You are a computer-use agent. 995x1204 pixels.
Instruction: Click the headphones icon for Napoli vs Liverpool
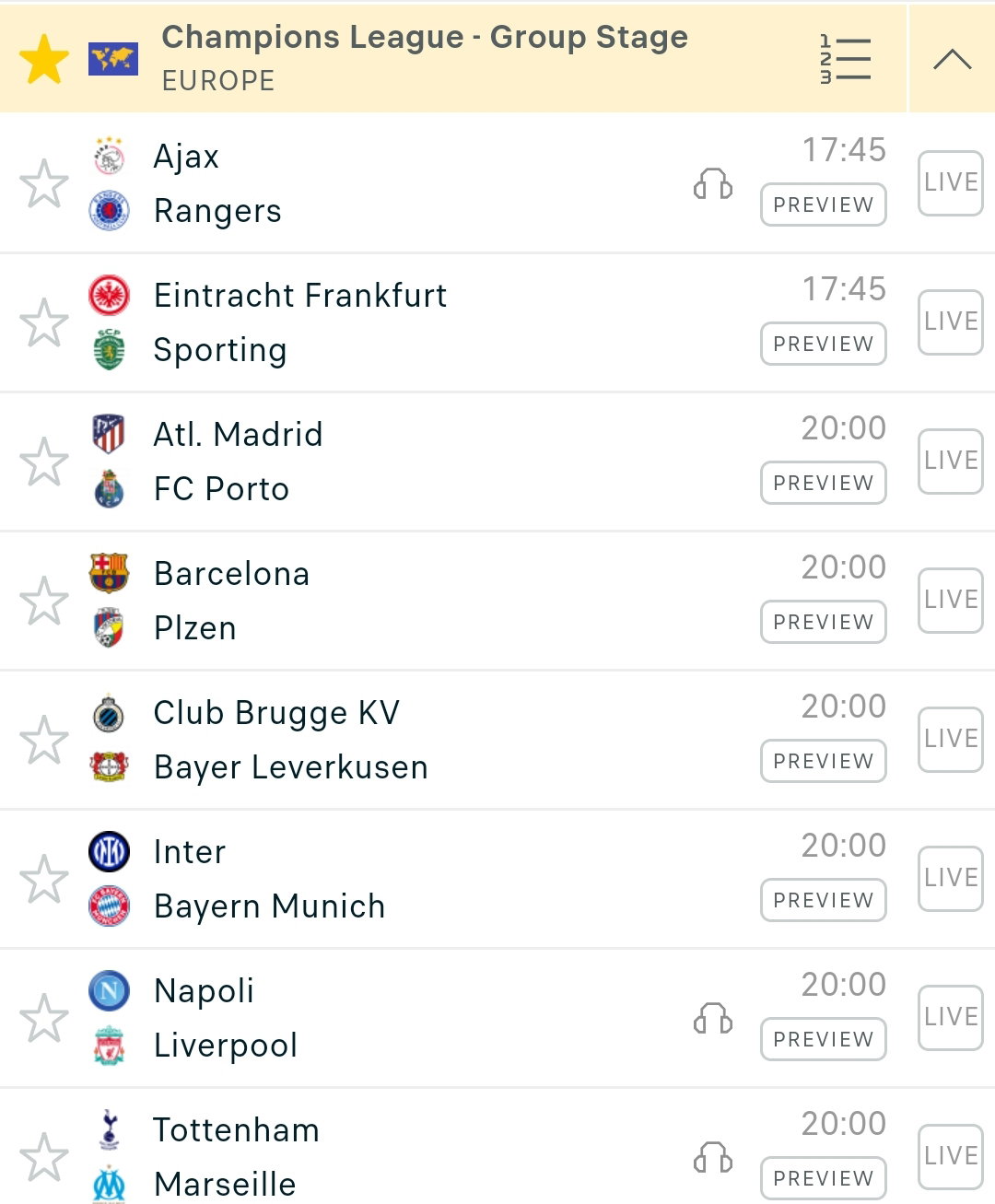coord(712,1019)
